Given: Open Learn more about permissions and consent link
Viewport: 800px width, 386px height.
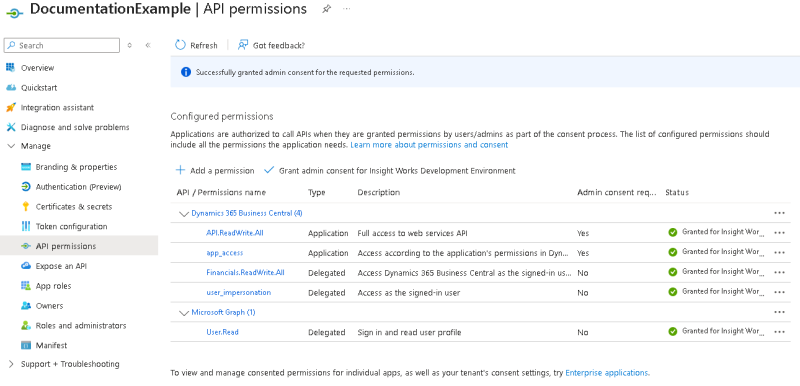Looking at the screenshot, I should point(429,145).
